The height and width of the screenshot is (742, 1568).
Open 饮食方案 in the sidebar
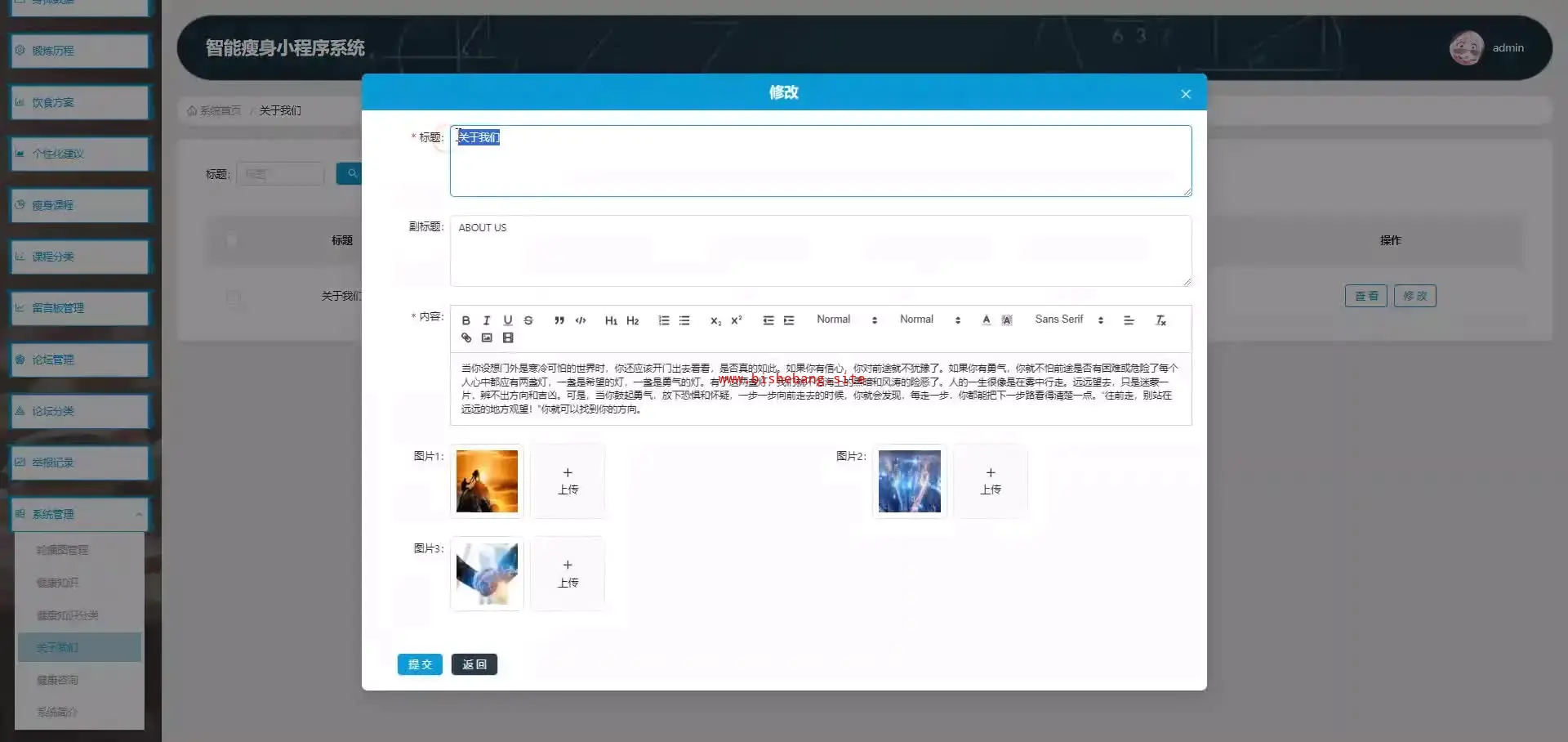click(80, 102)
